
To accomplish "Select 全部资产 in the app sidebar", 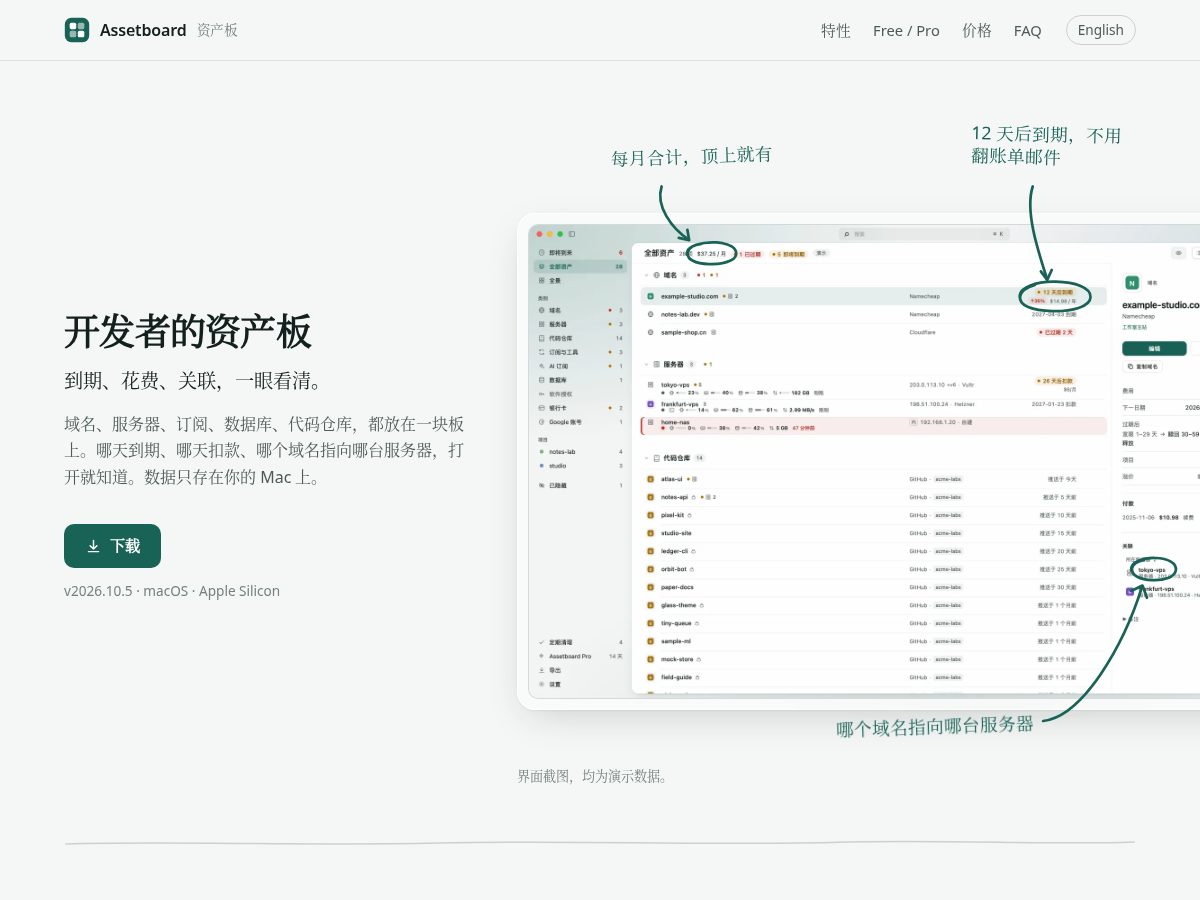I will 580,267.
